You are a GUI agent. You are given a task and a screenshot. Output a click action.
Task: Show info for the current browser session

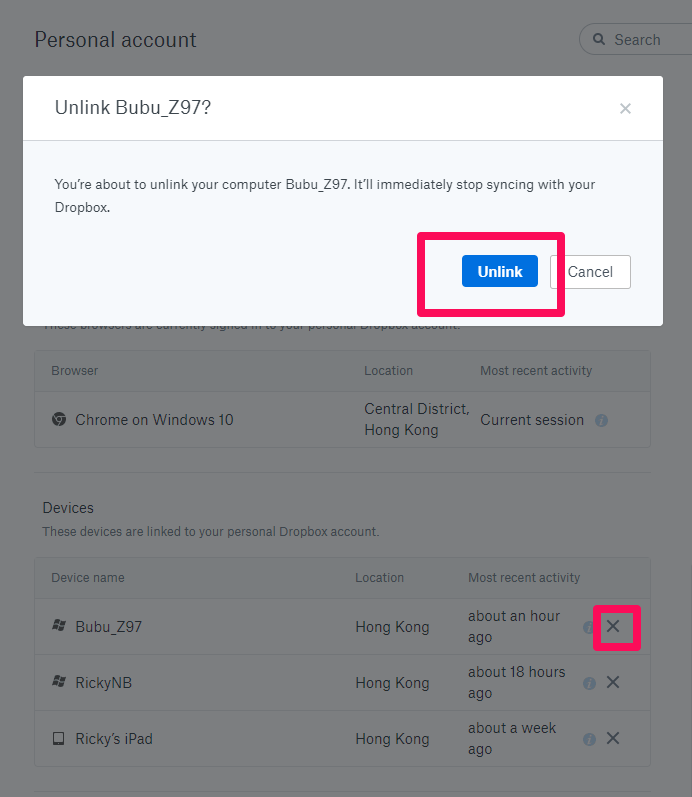[601, 420]
